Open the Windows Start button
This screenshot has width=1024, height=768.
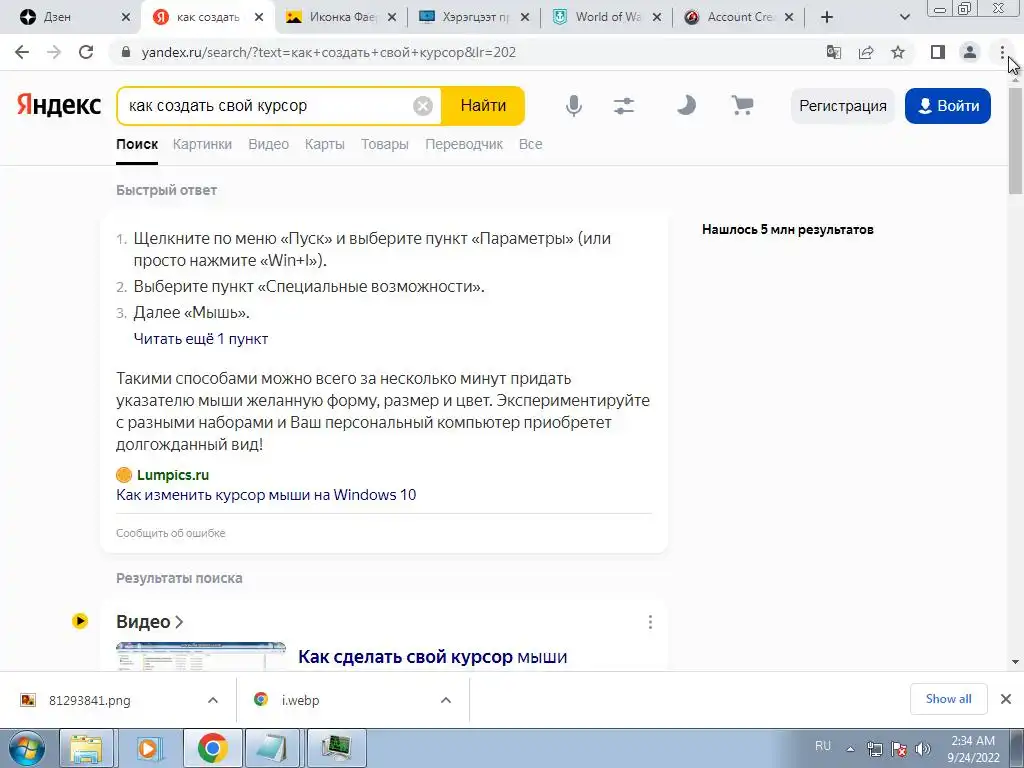tap(25, 748)
